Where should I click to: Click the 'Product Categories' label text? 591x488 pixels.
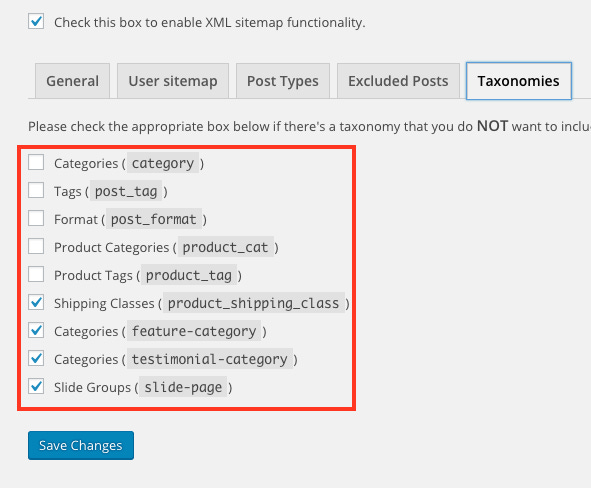[x=112, y=247]
